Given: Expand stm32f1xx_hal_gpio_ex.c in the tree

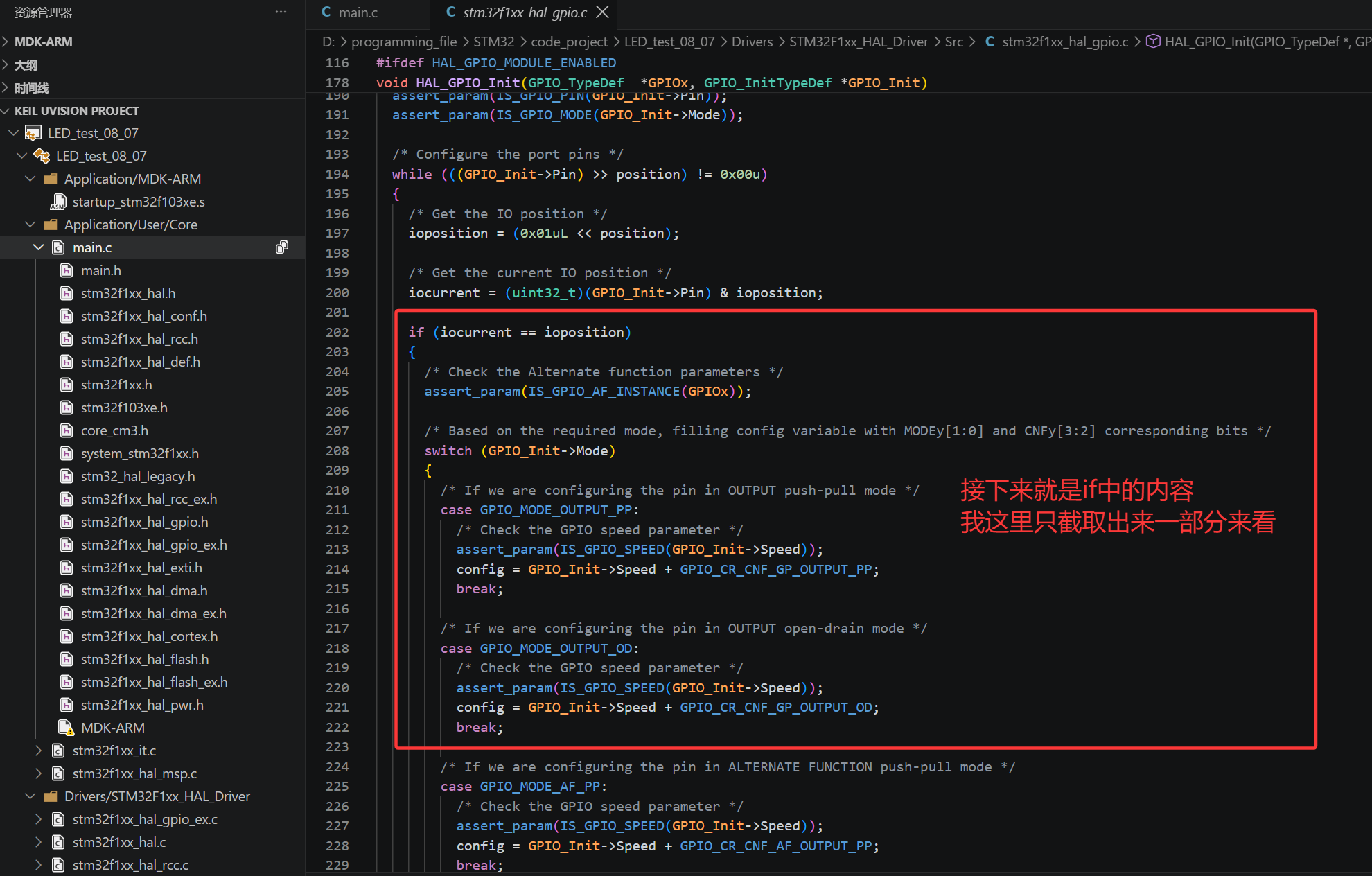Looking at the screenshot, I should pos(39,818).
